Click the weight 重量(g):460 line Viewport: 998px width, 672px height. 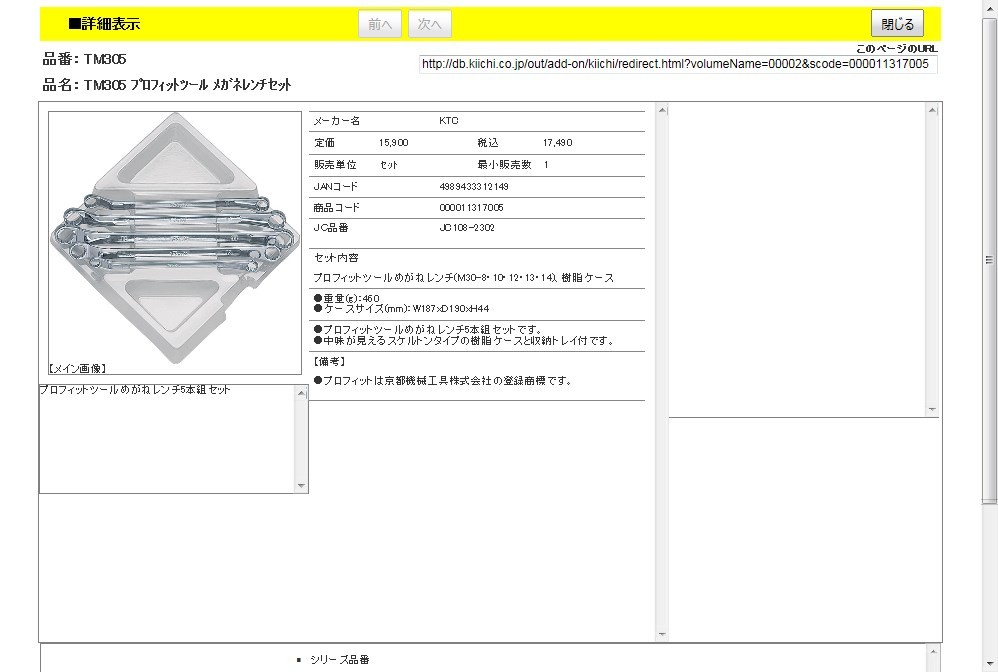[x=347, y=298]
